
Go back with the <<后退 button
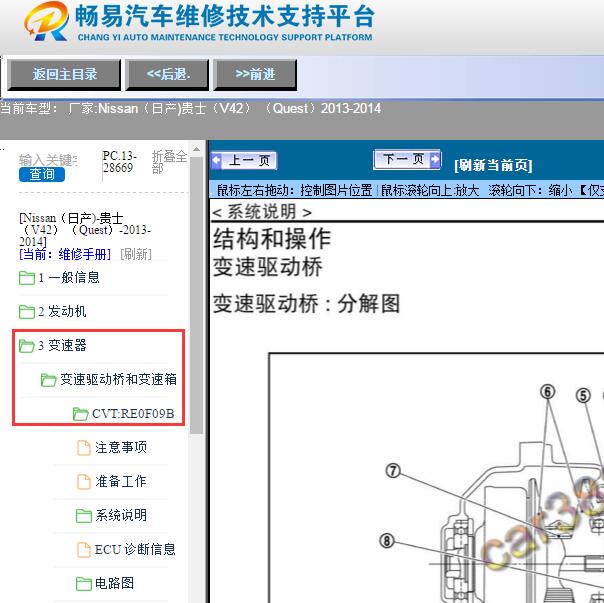[x=168, y=75]
